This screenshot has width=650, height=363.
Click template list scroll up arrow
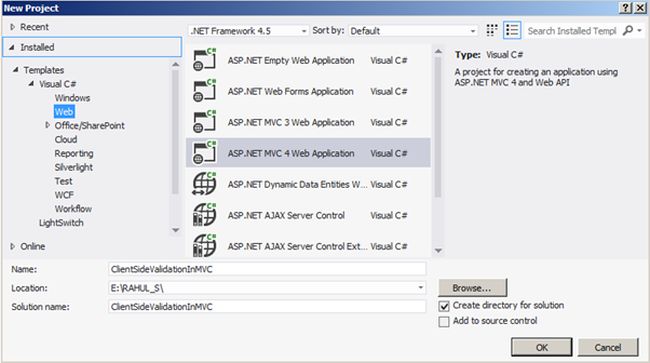tap(438, 51)
